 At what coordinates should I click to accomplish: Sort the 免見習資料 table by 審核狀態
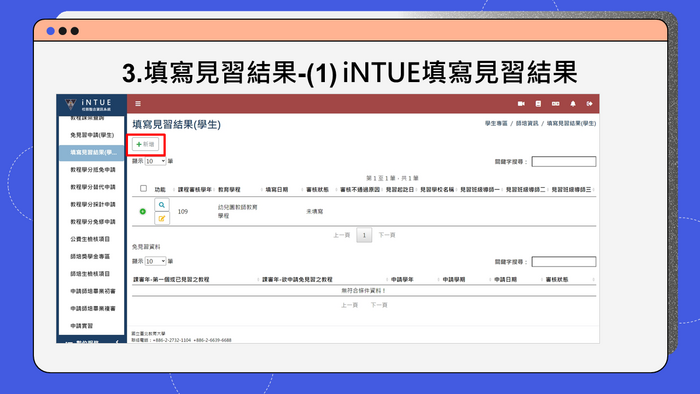click(557, 280)
